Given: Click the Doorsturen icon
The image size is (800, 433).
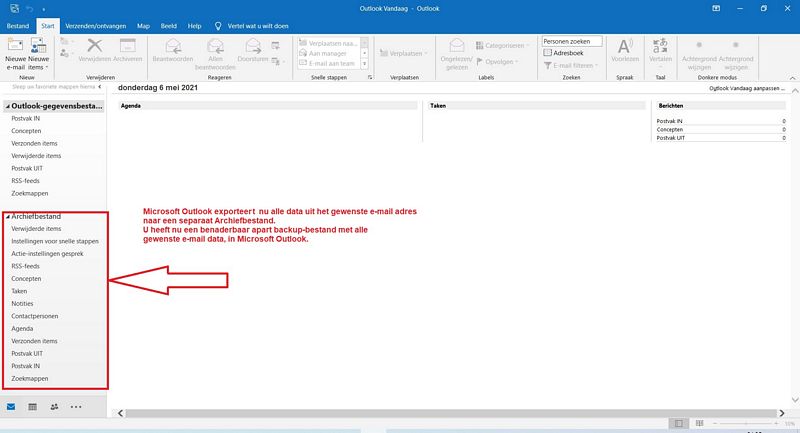Looking at the screenshot, I should click(253, 45).
